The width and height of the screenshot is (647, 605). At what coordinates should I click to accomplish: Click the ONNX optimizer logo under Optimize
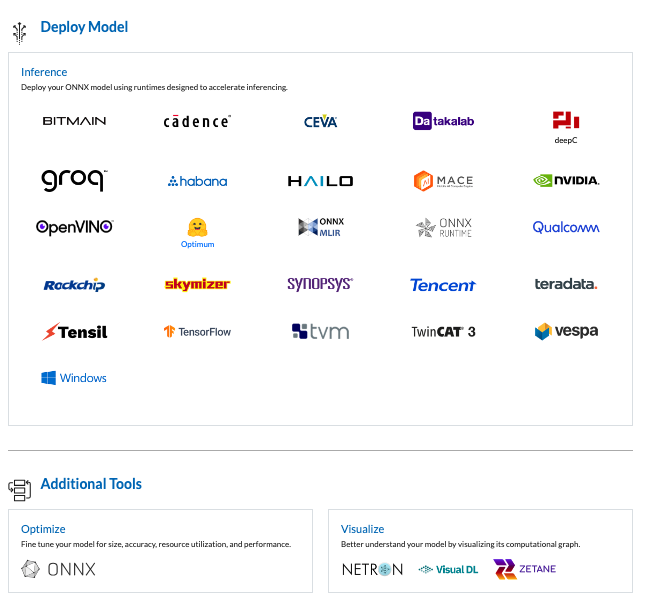(x=58, y=570)
